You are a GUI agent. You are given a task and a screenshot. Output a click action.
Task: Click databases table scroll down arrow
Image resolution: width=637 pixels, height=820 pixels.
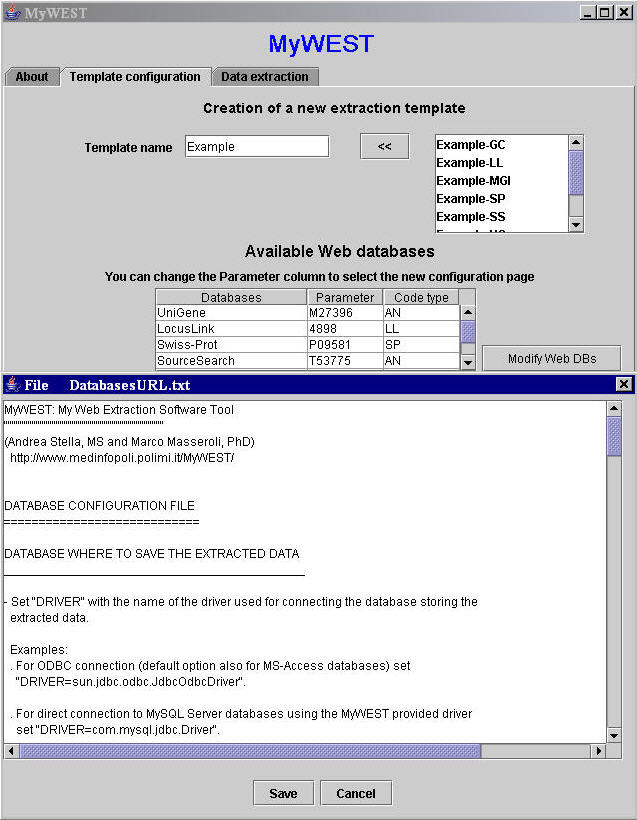click(468, 362)
